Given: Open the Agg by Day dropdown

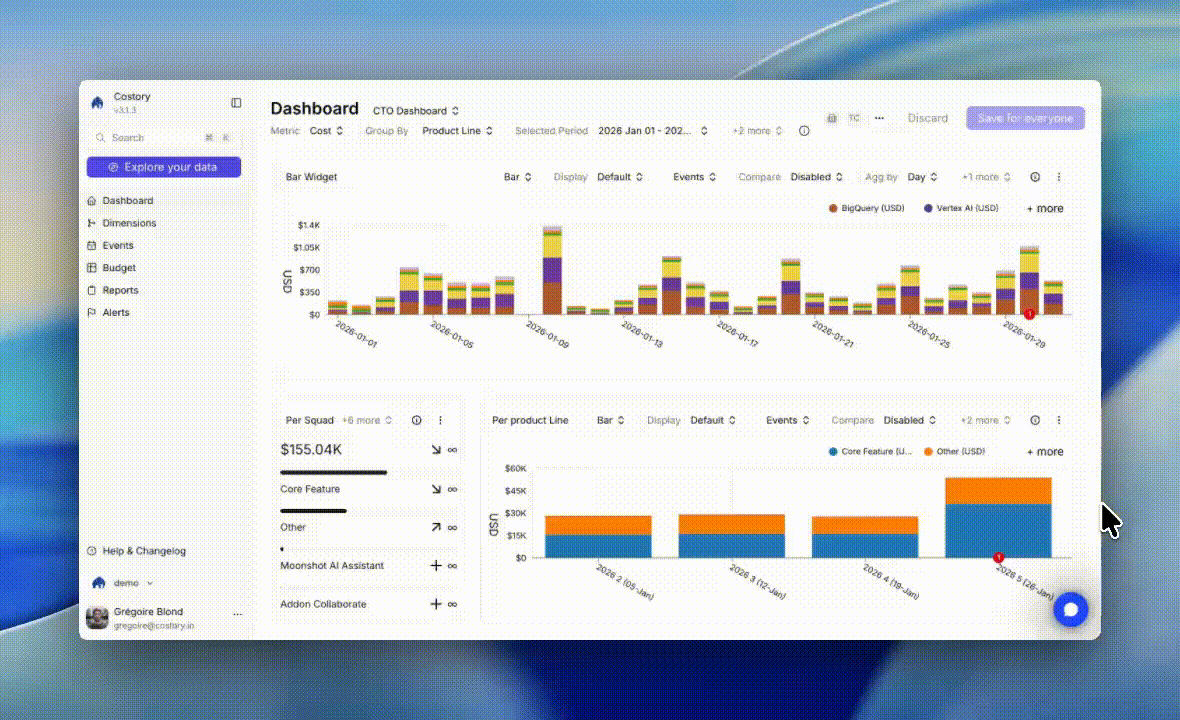Looking at the screenshot, I should [923, 177].
